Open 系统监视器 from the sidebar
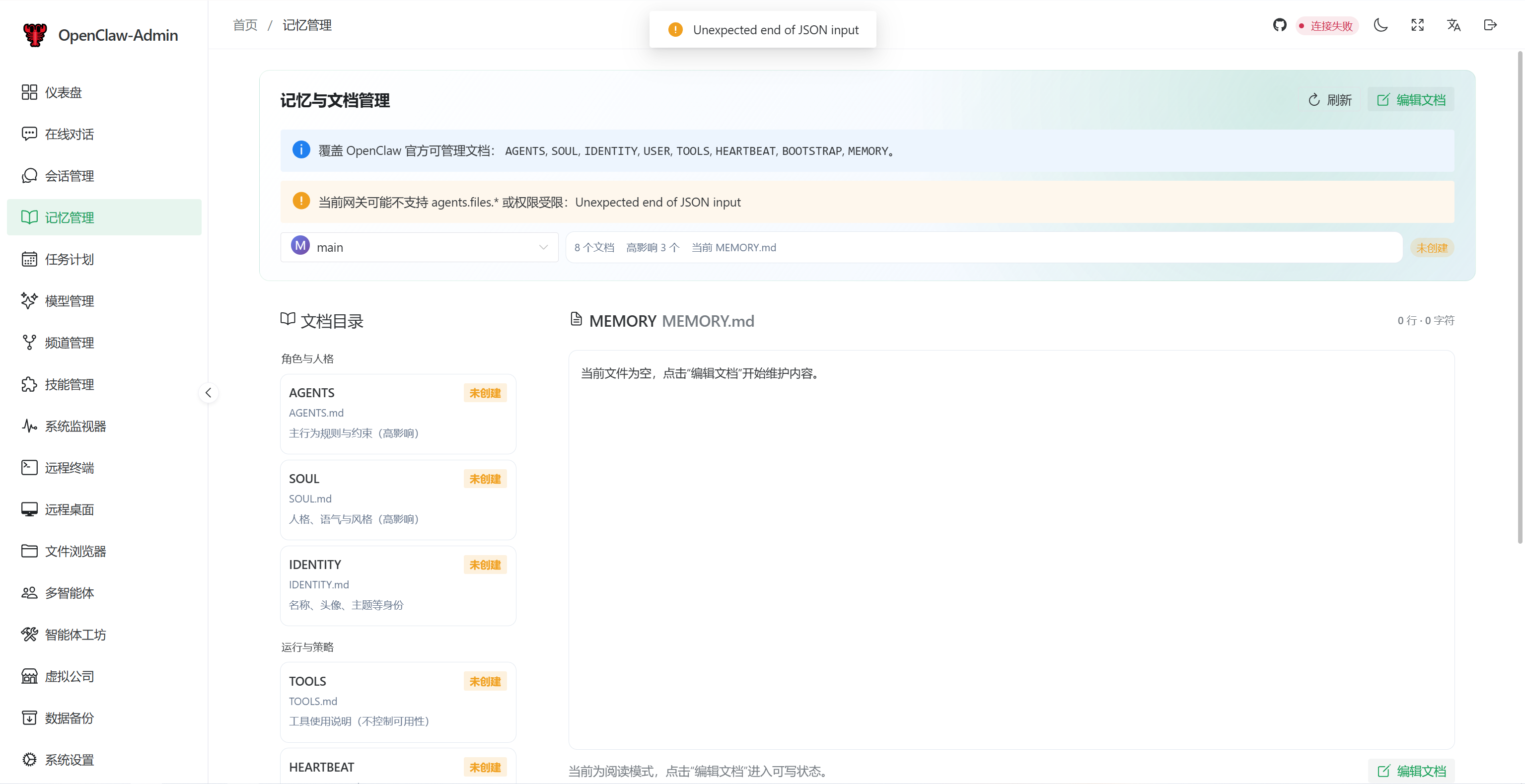The height and width of the screenshot is (784, 1525). click(75, 427)
